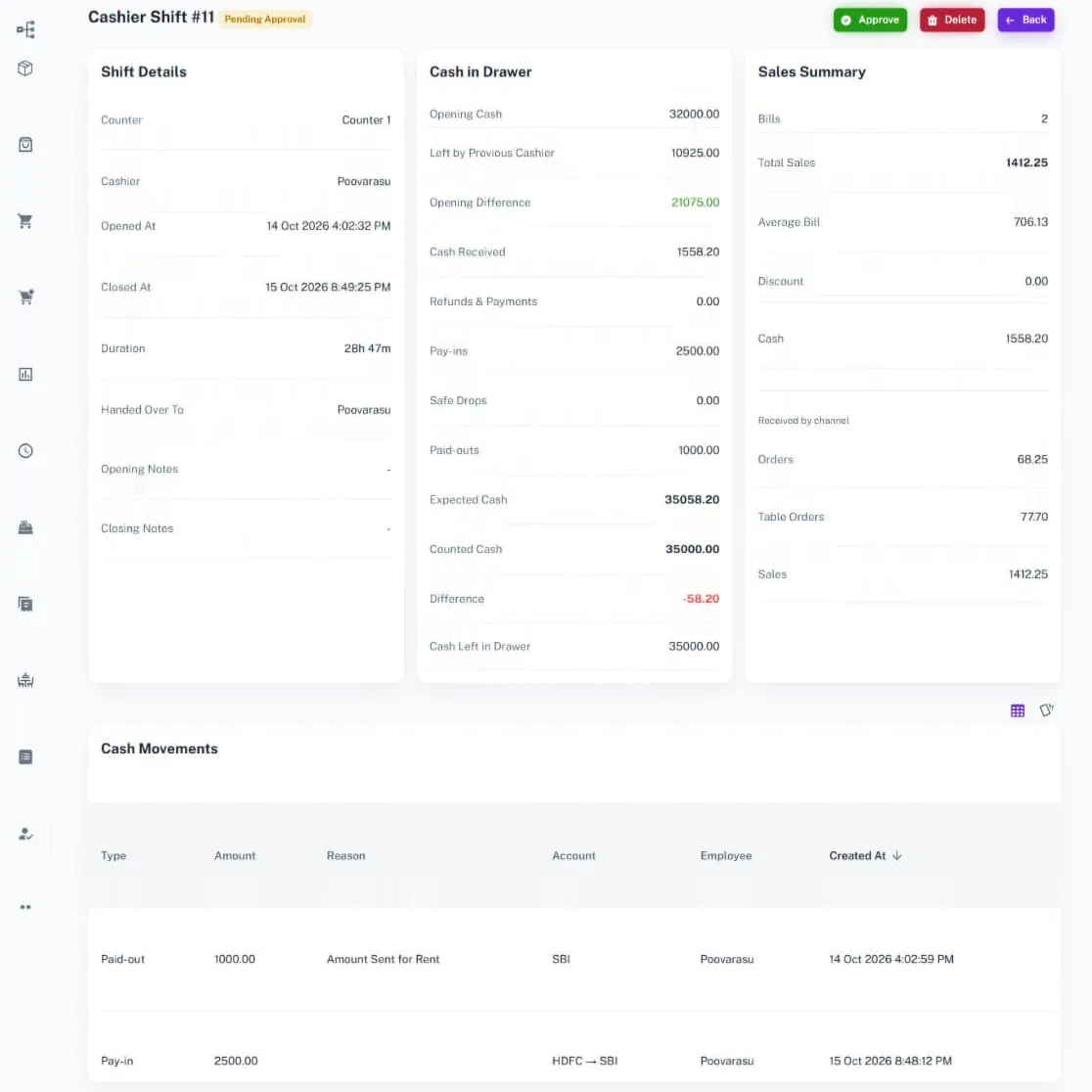Click the 'HDFC → SBI' account cell
Screen dimensions: 1092x1092
585,1061
